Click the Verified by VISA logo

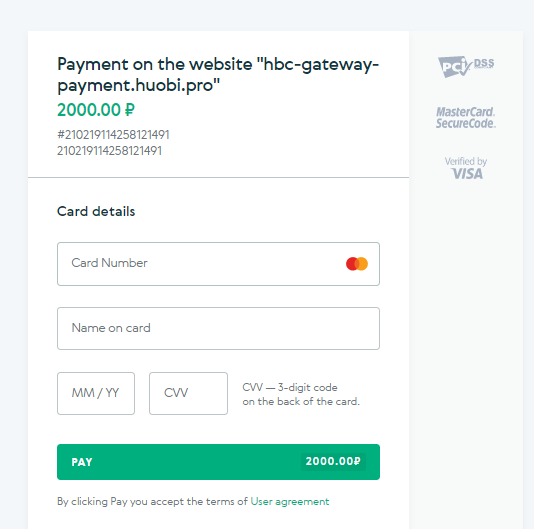(466, 168)
